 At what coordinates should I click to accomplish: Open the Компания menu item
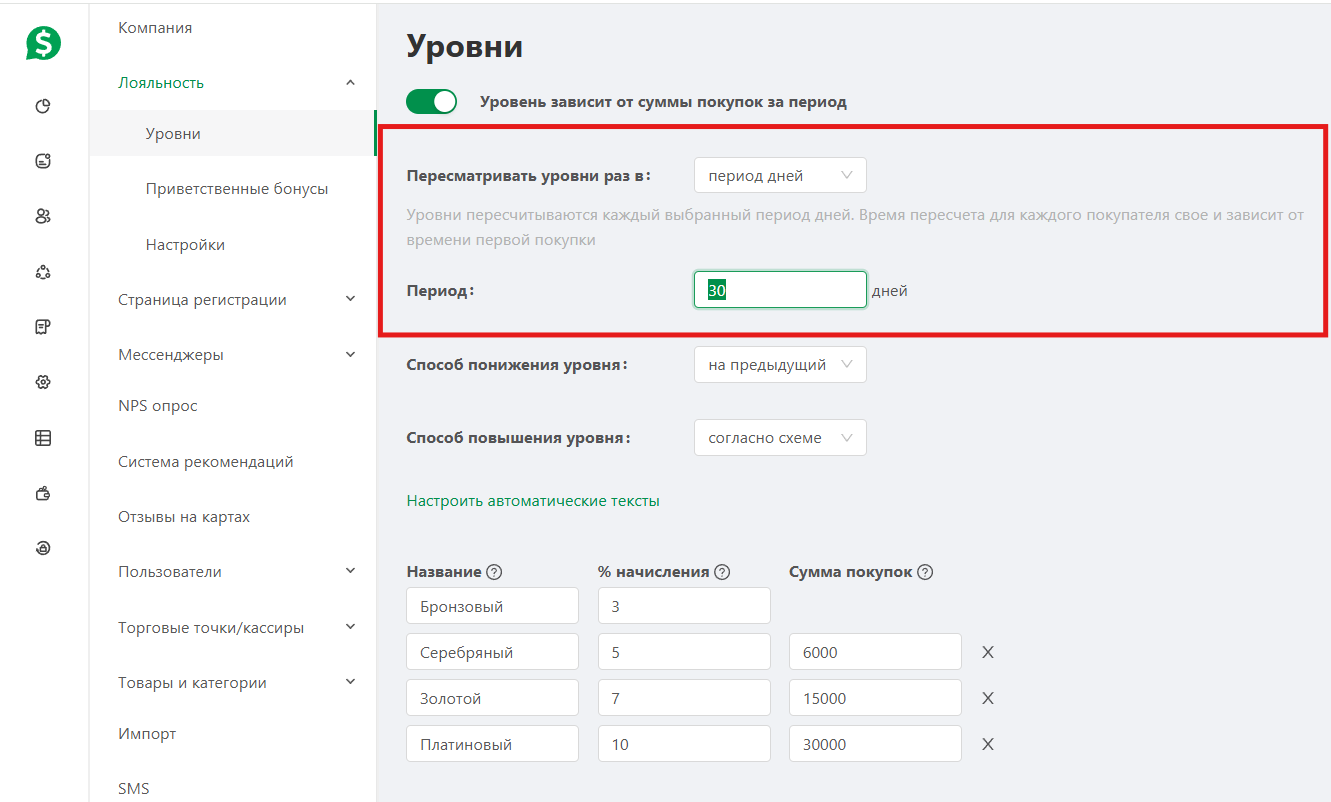pyautogui.click(x=155, y=28)
